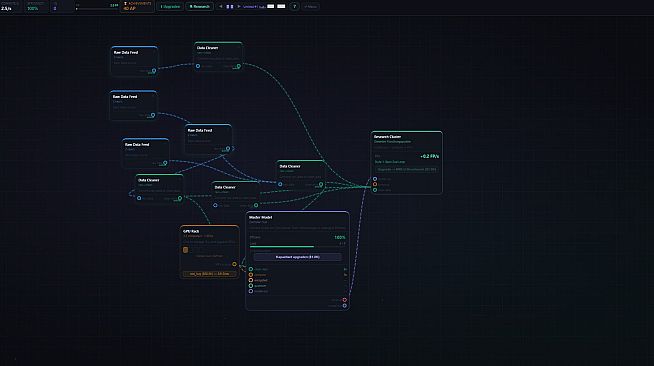Select the green input port on Research Cluster
This screenshot has width=654, height=366.
[375, 190]
